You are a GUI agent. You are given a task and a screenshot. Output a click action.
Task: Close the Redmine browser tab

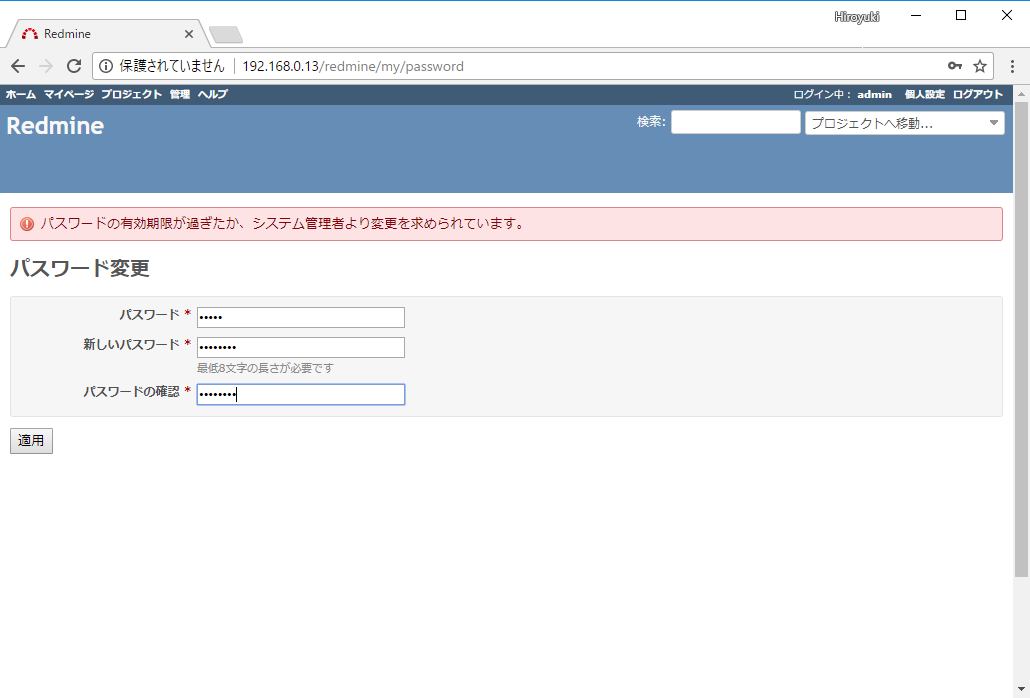tap(189, 33)
